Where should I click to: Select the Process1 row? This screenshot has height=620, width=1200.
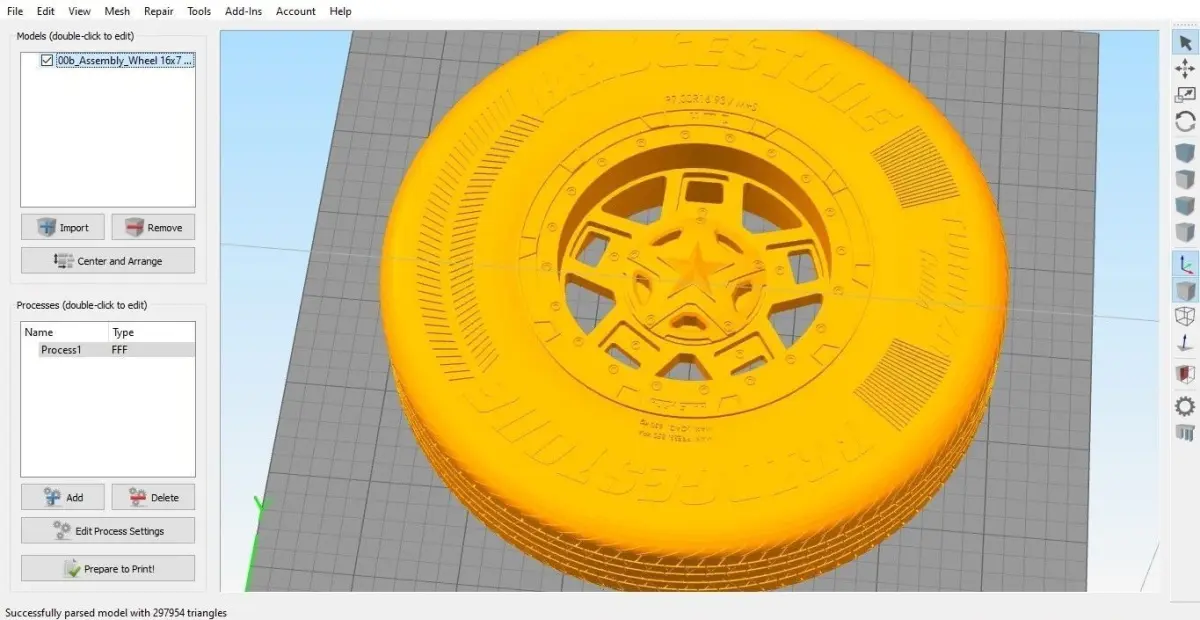pyautogui.click(x=108, y=350)
